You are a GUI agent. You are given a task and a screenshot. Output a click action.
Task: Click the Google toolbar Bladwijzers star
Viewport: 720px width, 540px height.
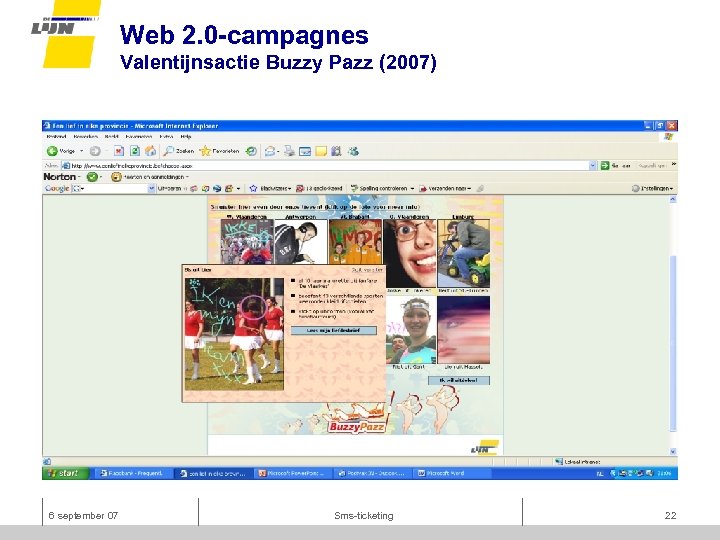coord(253,188)
